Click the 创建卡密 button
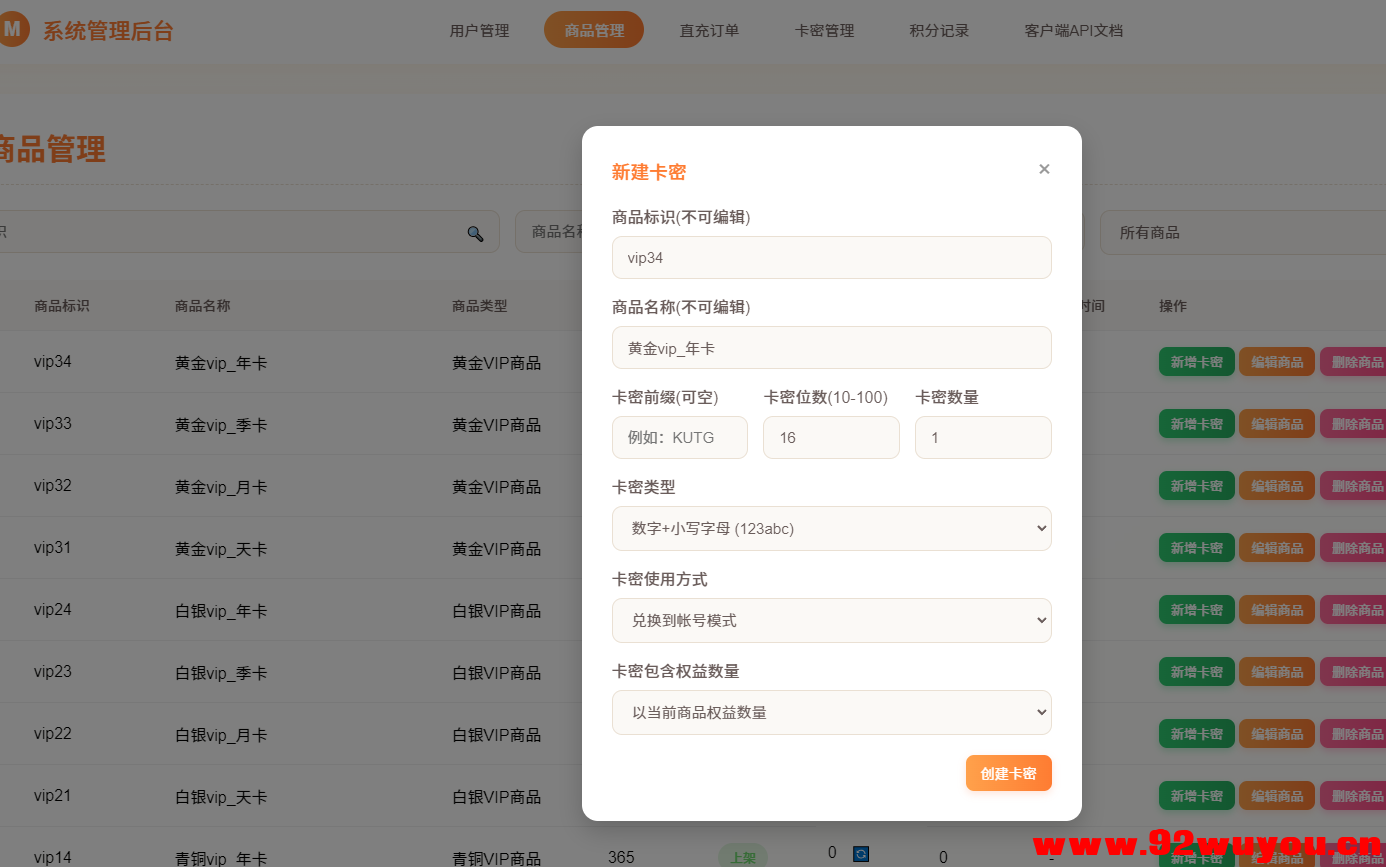Viewport: 1386px width, 868px height. (x=1008, y=772)
